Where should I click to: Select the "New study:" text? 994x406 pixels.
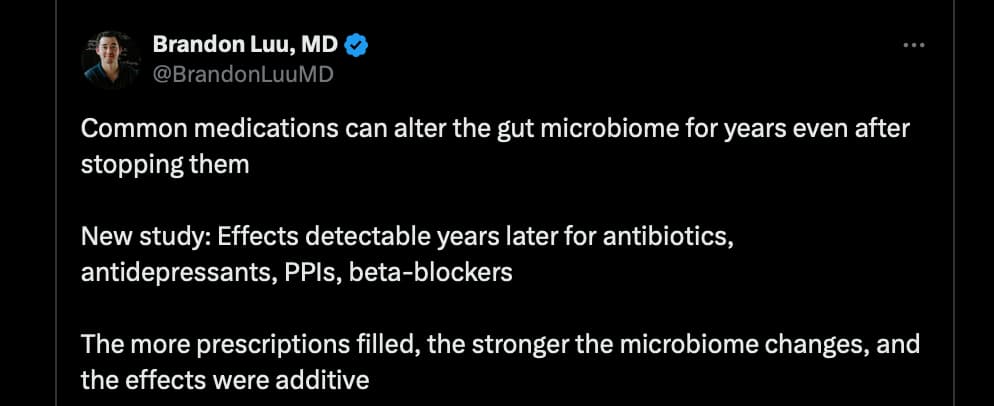pyautogui.click(x=143, y=239)
